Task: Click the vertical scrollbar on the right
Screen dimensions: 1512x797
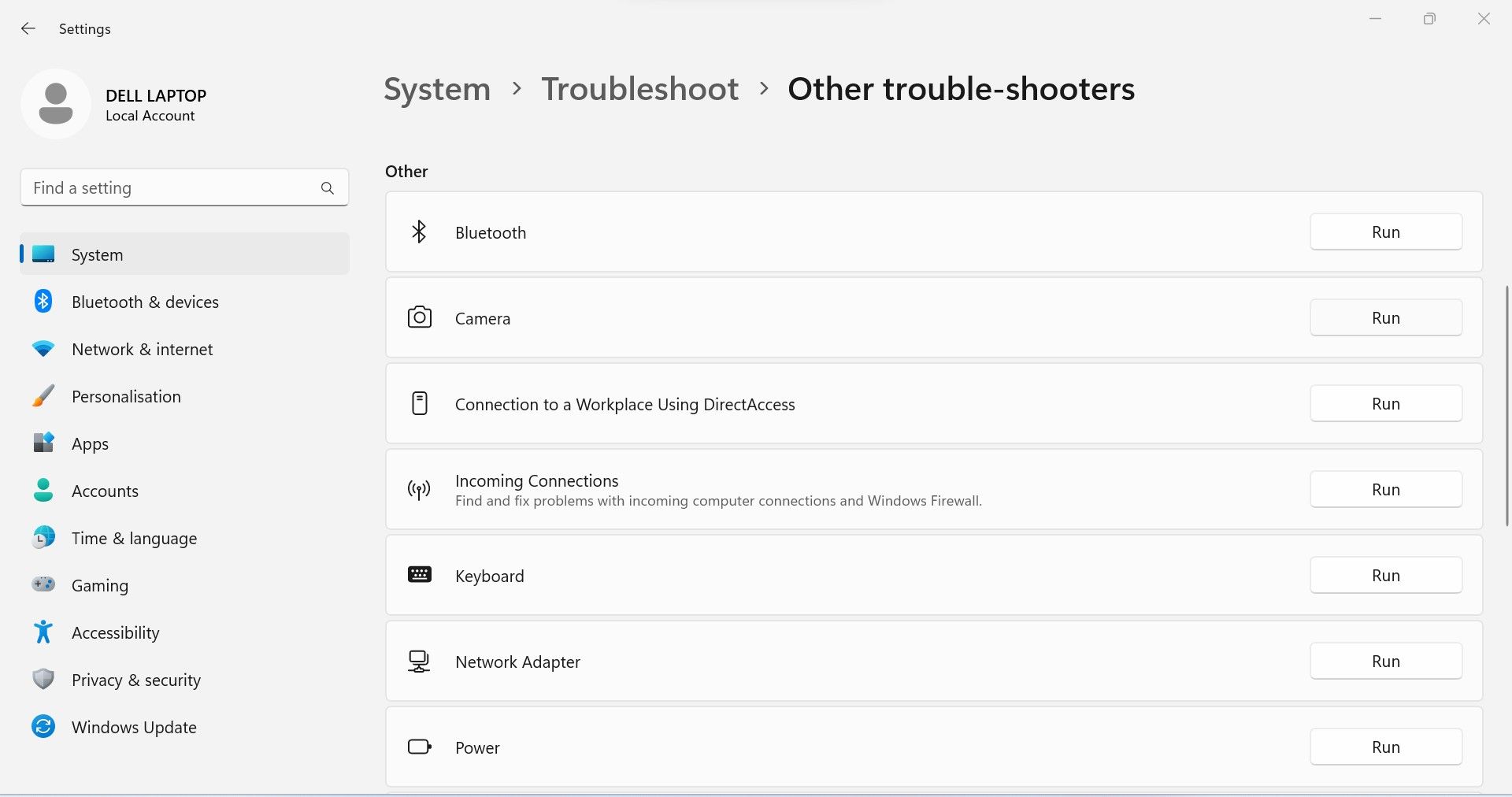Action: coord(1506,406)
